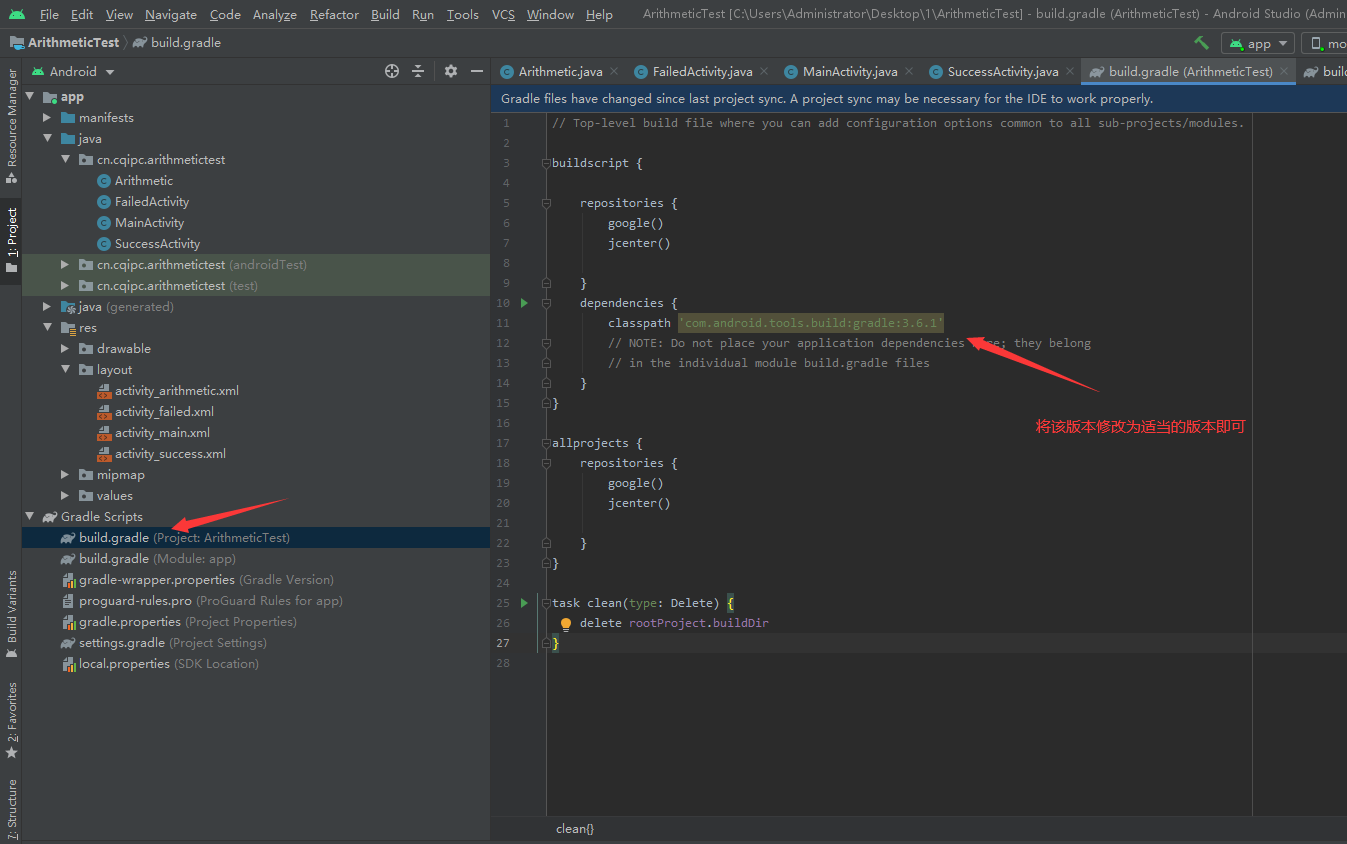Collapse the app module node
The width and height of the screenshot is (1347, 844).
point(29,96)
